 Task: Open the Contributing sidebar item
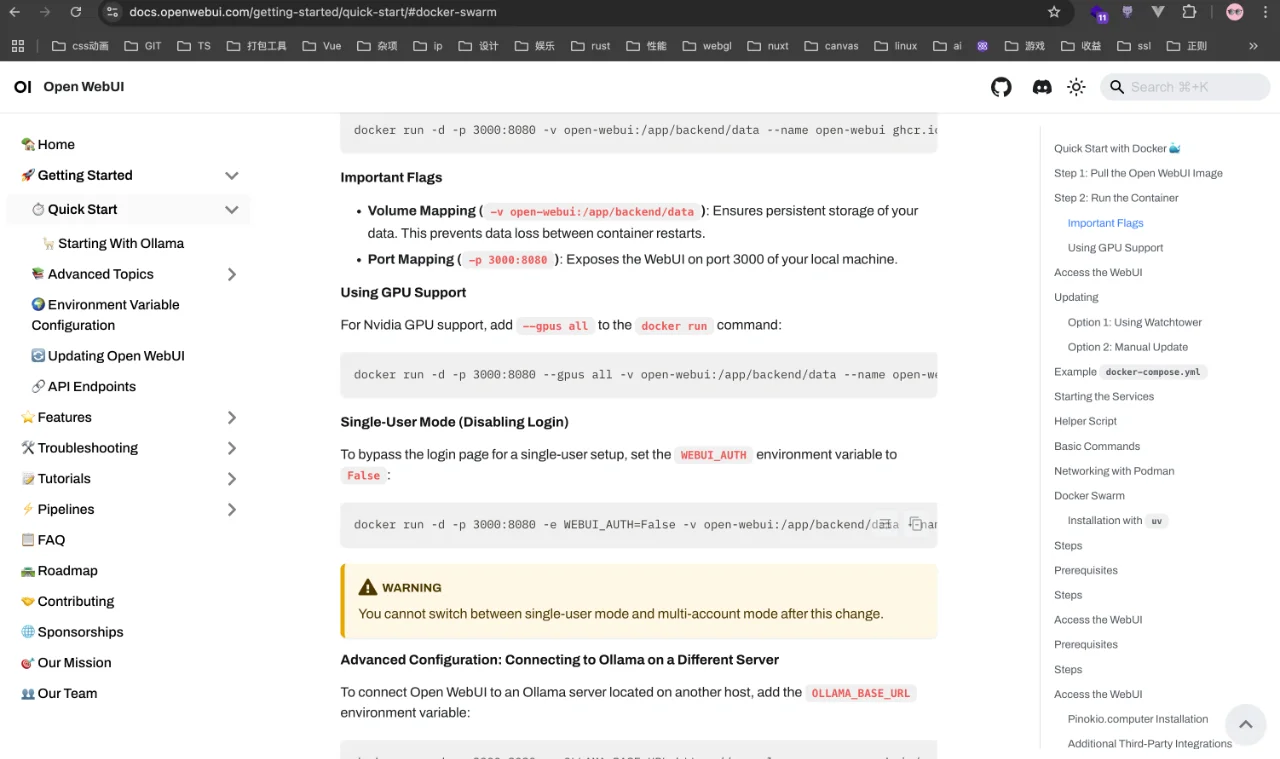(x=67, y=602)
